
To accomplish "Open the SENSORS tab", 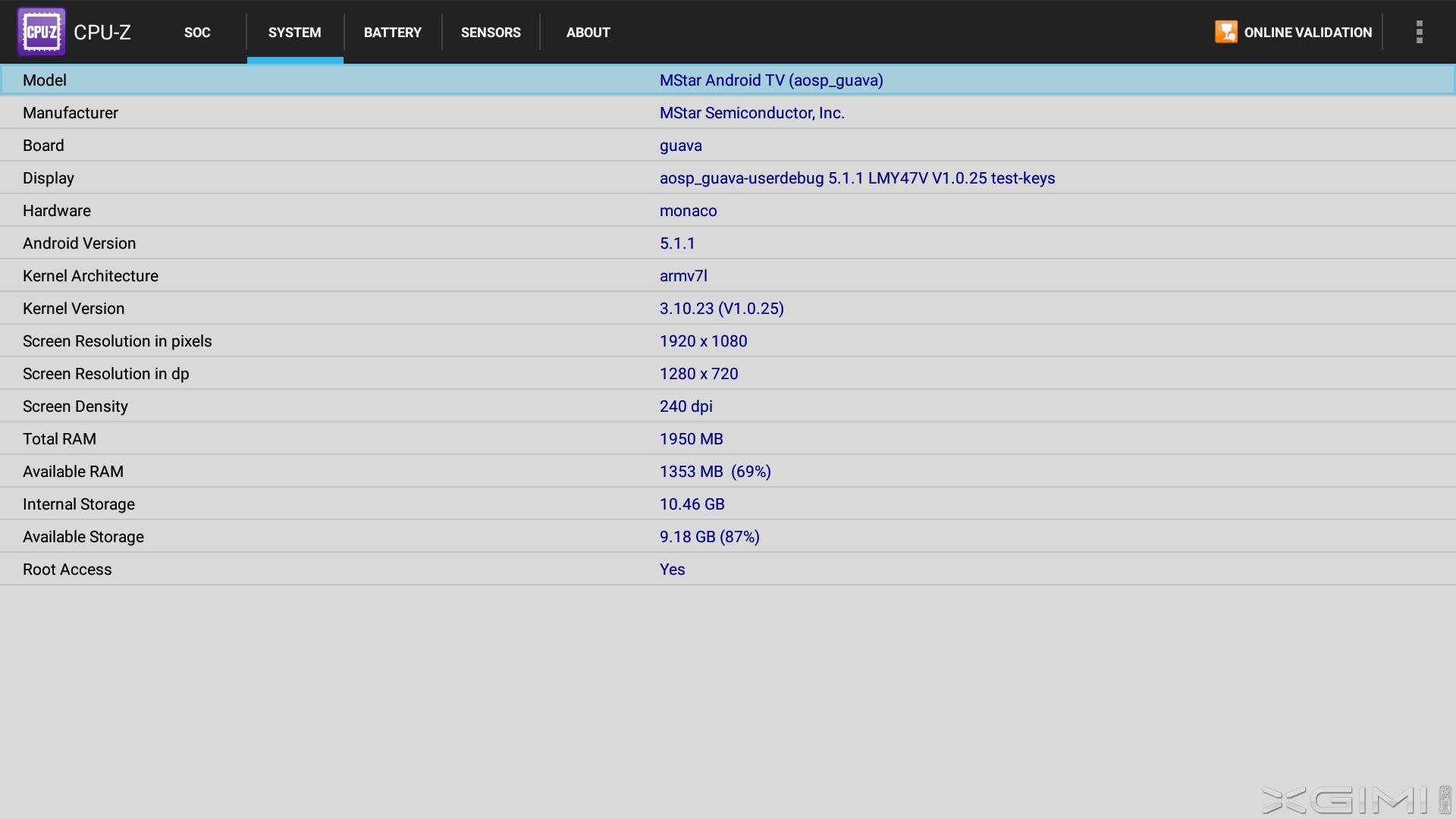I will point(491,33).
